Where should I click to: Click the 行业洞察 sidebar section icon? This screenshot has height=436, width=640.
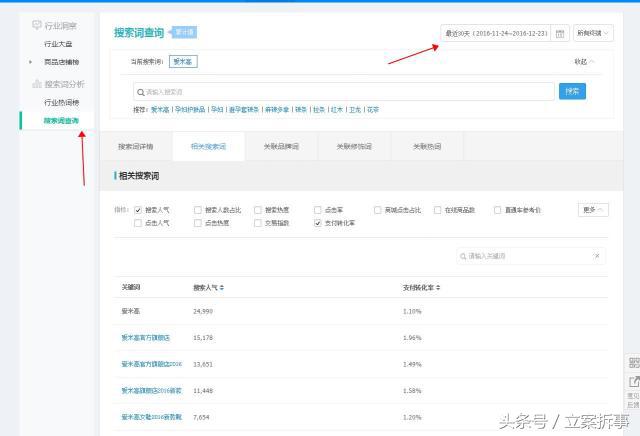[37, 25]
